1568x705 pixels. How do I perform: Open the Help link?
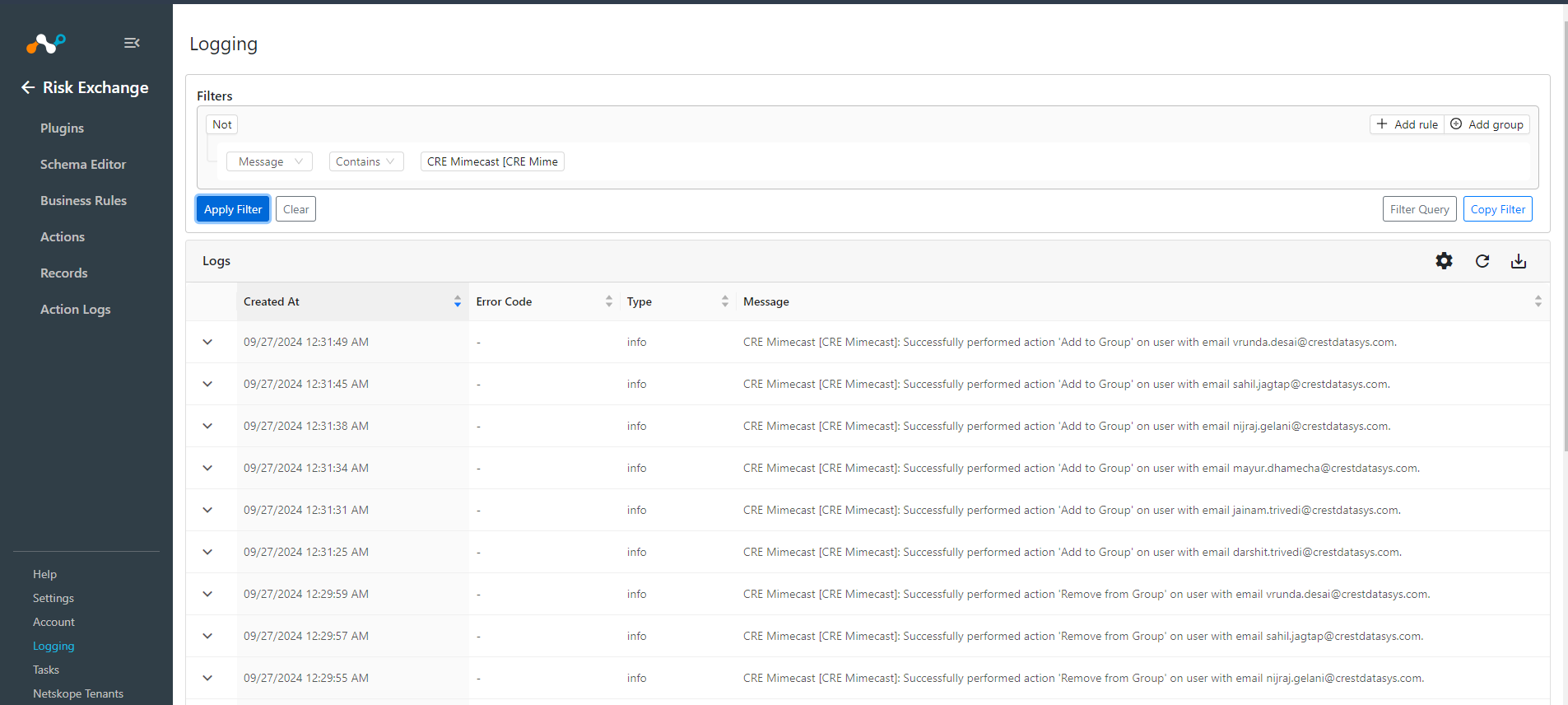click(44, 574)
